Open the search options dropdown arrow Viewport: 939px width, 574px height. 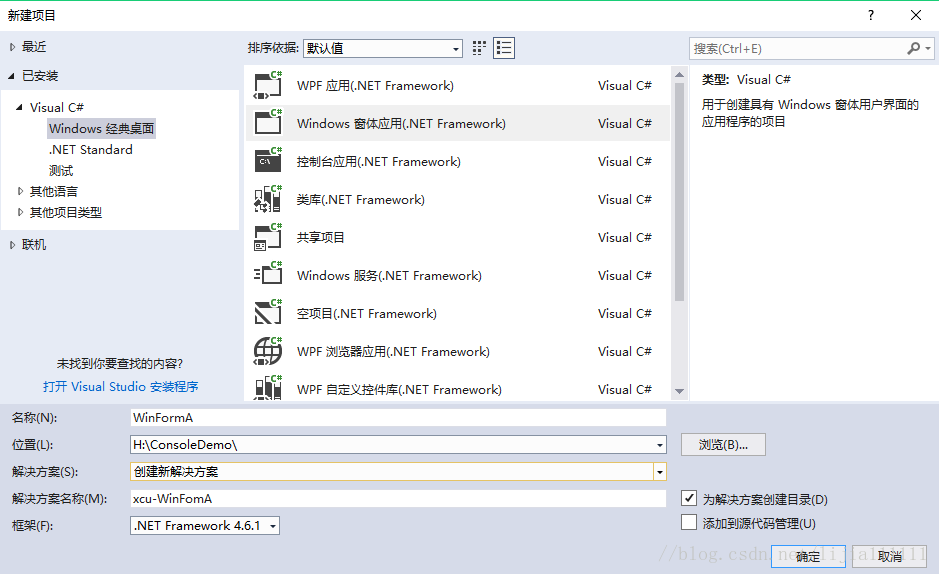click(x=928, y=48)
